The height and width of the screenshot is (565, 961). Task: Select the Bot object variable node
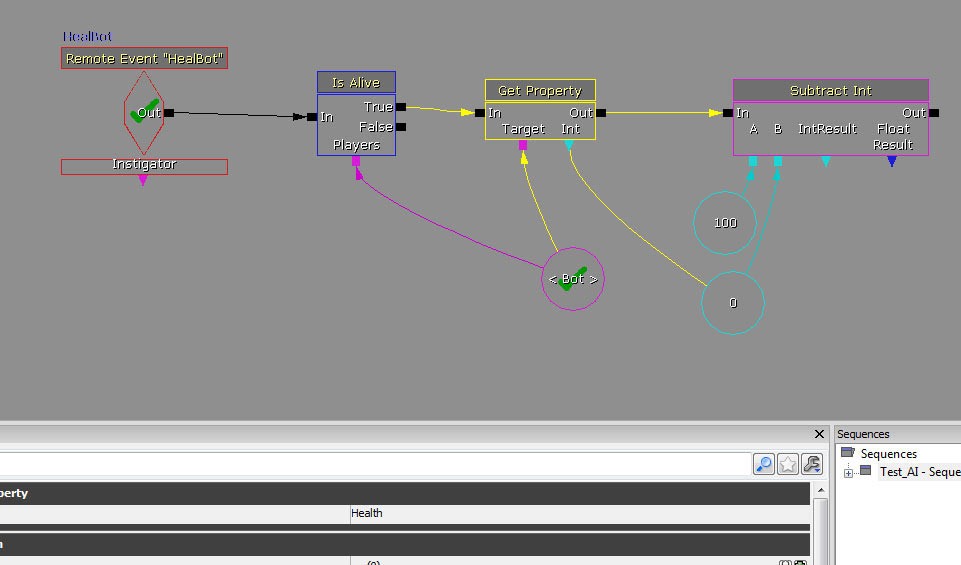click(573, 279)
